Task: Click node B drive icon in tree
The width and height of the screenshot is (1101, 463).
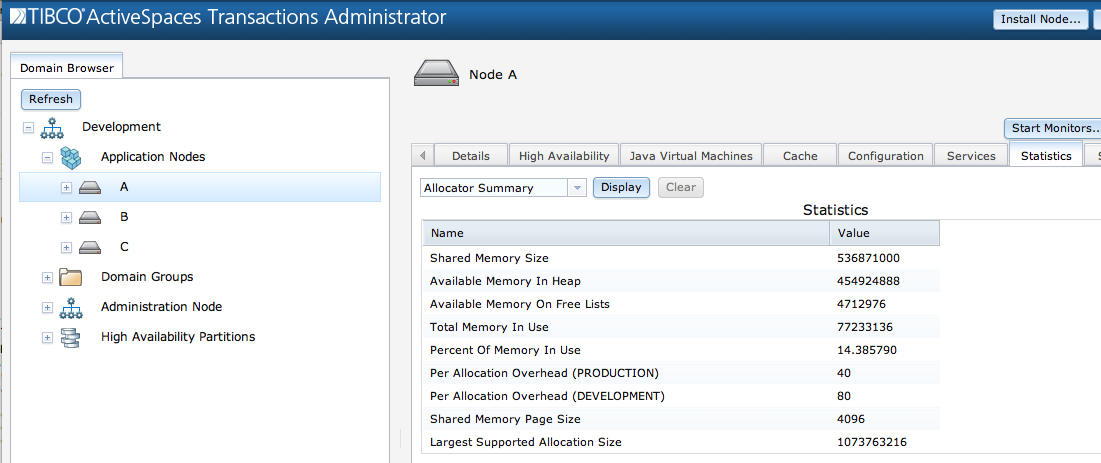Action: 90,218
